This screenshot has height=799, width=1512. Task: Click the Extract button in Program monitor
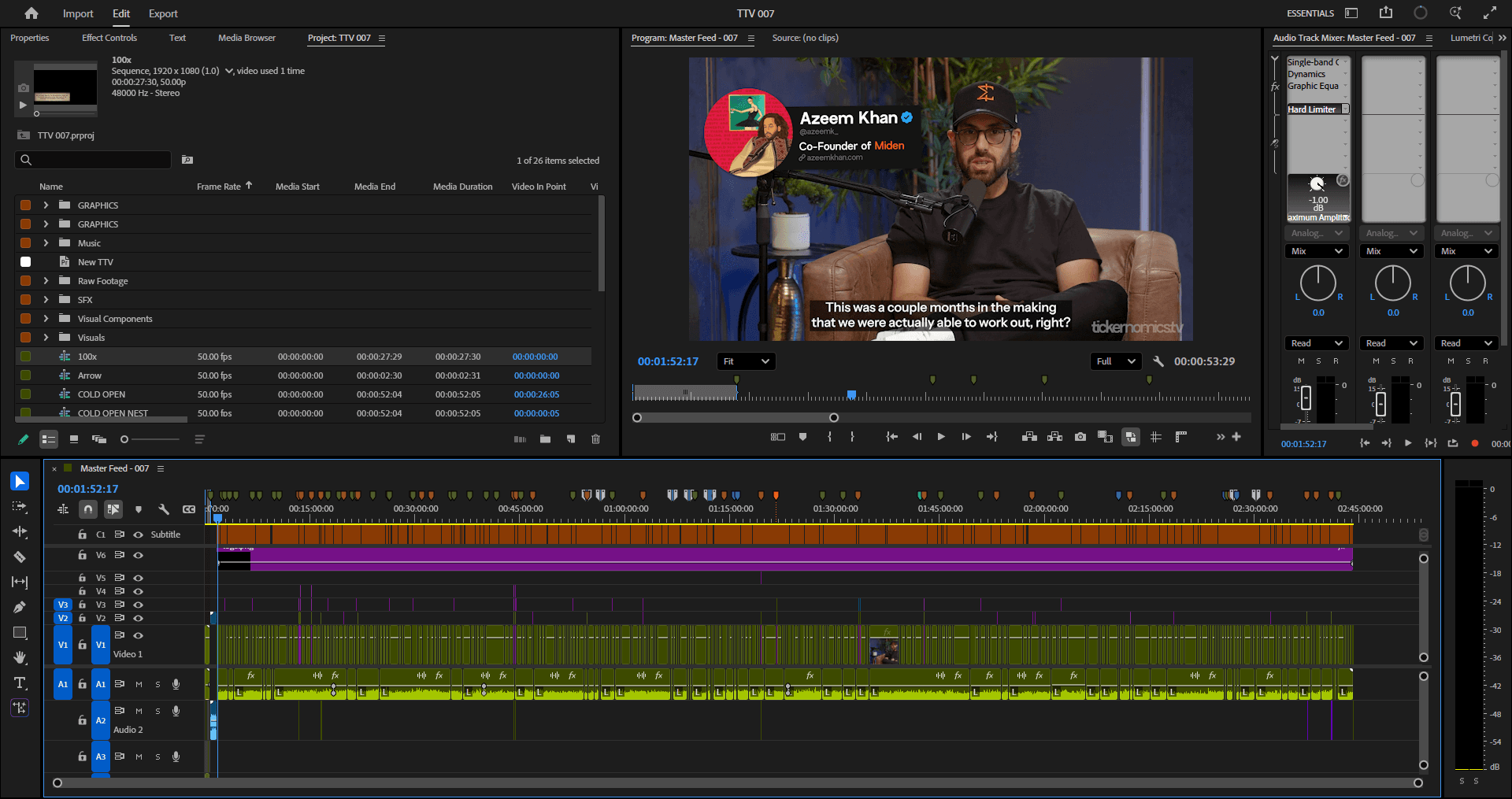pos(1055,437)
